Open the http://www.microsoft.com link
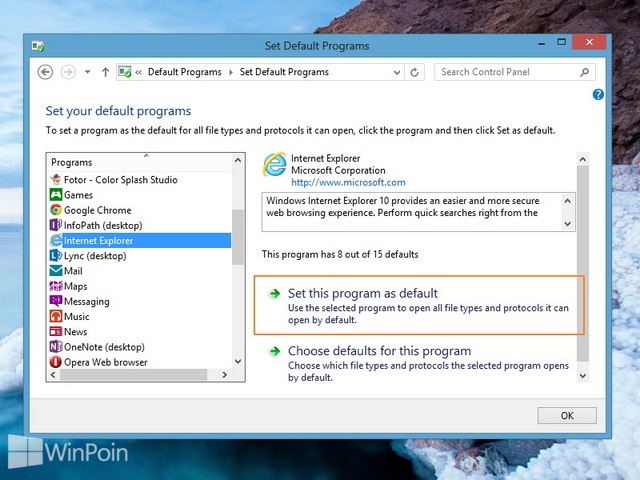This screenshot has height=480, width=640. click(x=348, y=182)
